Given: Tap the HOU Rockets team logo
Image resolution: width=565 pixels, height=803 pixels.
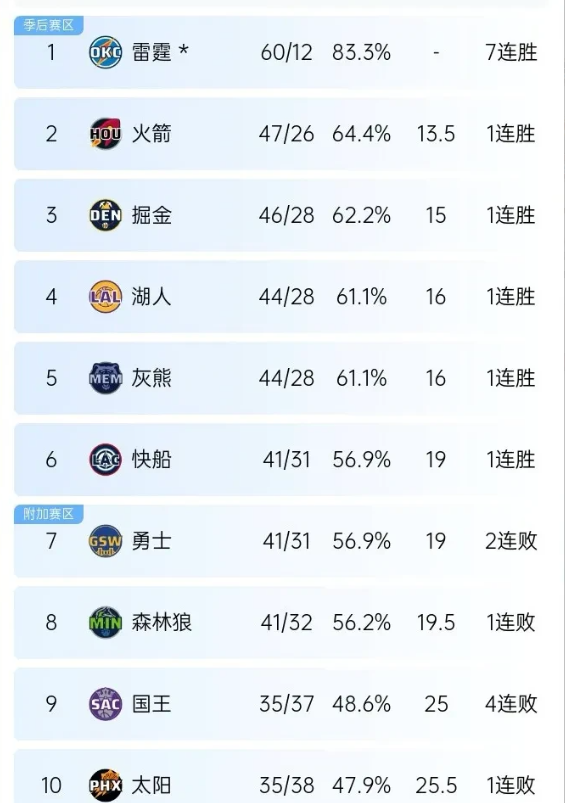Looking at the screenshot, I should pyautogui.click(x=106, y=134).
